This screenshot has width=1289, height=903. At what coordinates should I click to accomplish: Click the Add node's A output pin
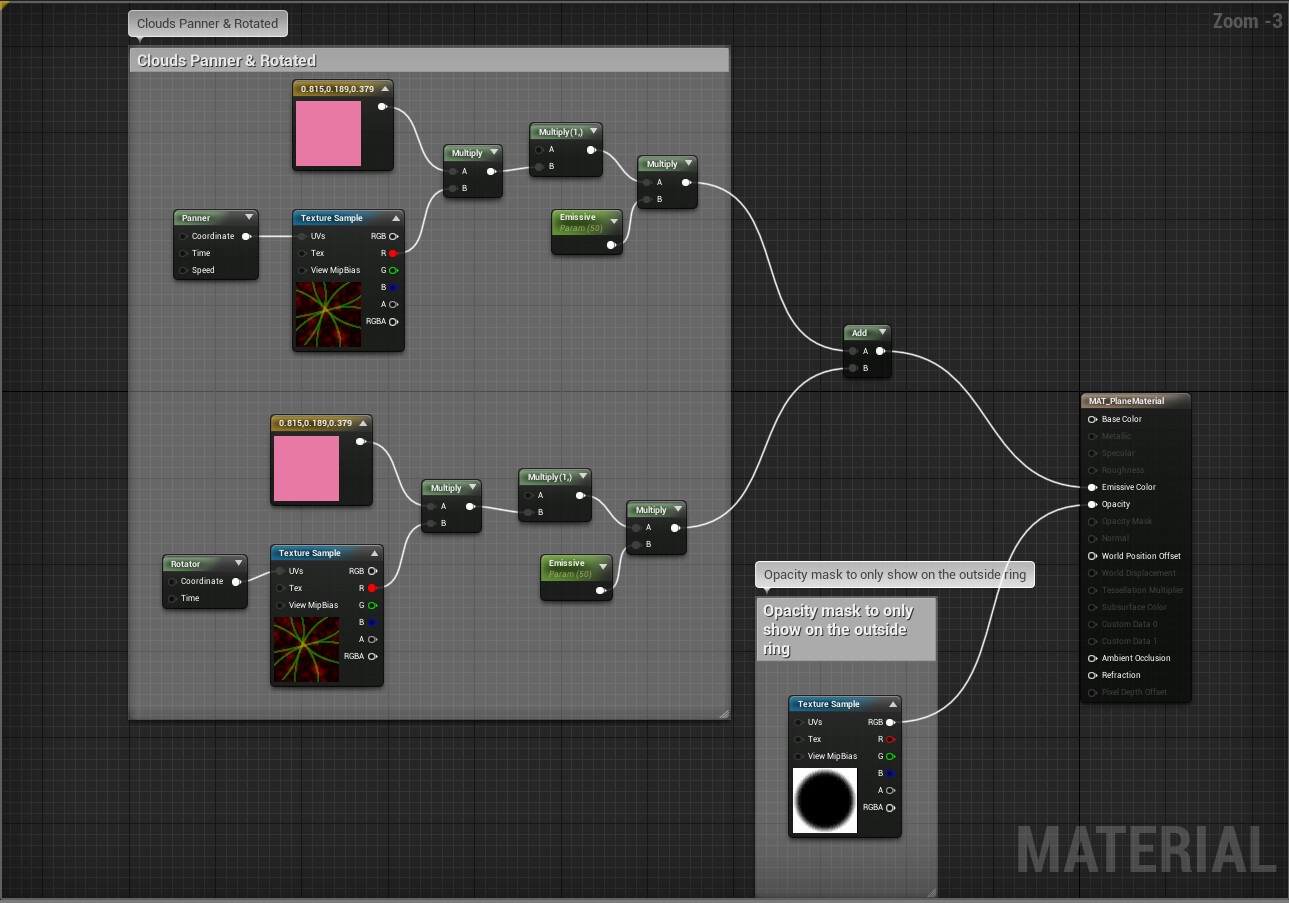tap(879, 351)
